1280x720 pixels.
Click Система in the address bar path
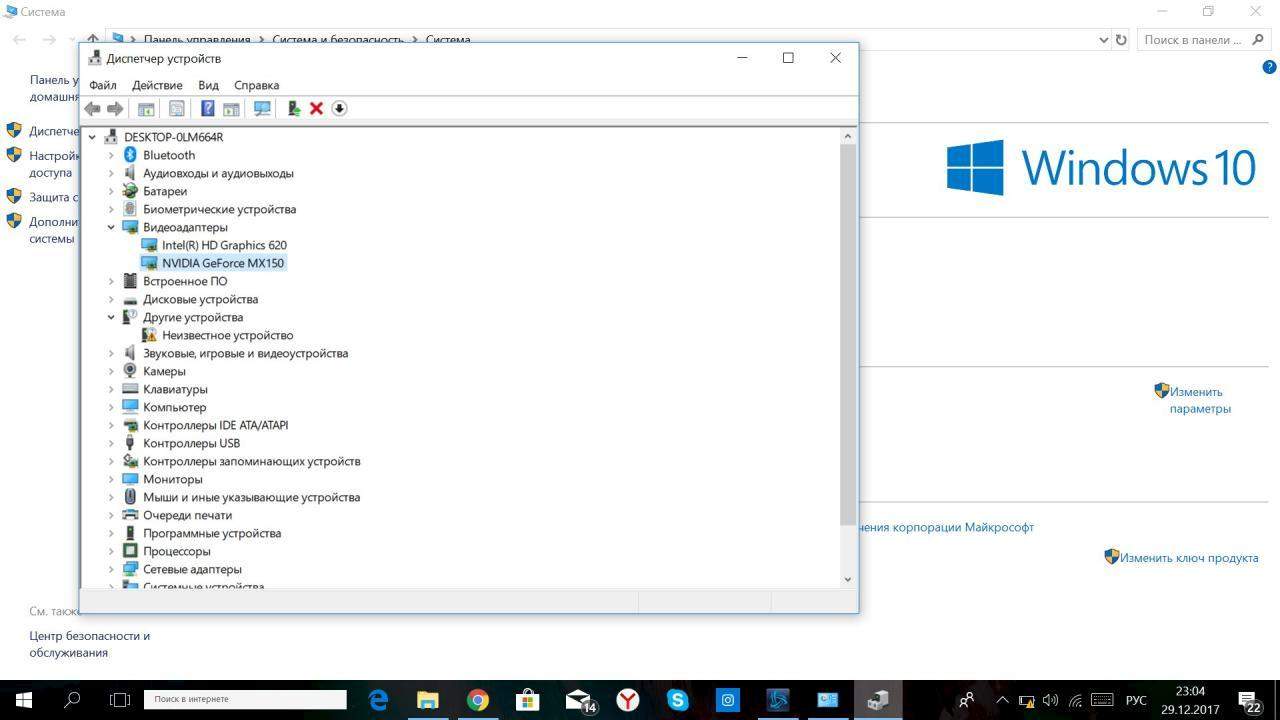448,40
